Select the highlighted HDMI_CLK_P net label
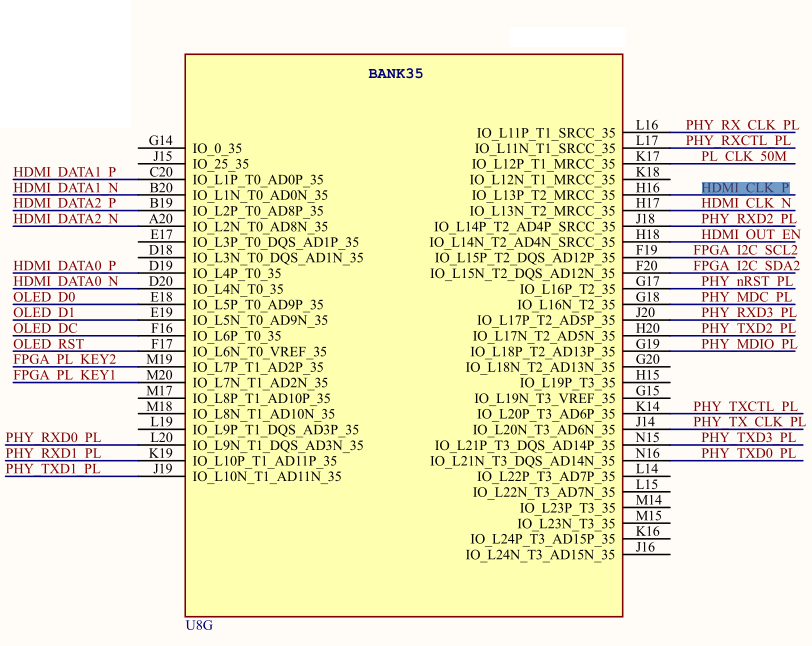Image resolution: width=812 pixels, height=646 pixels. [x=746, y=188]
